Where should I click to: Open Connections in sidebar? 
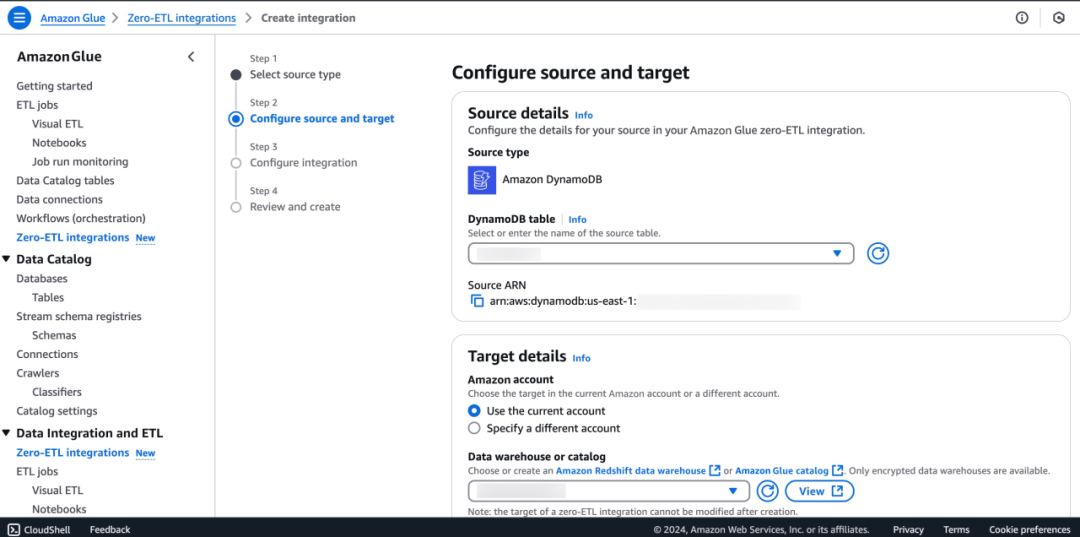[x=47, y=355]
